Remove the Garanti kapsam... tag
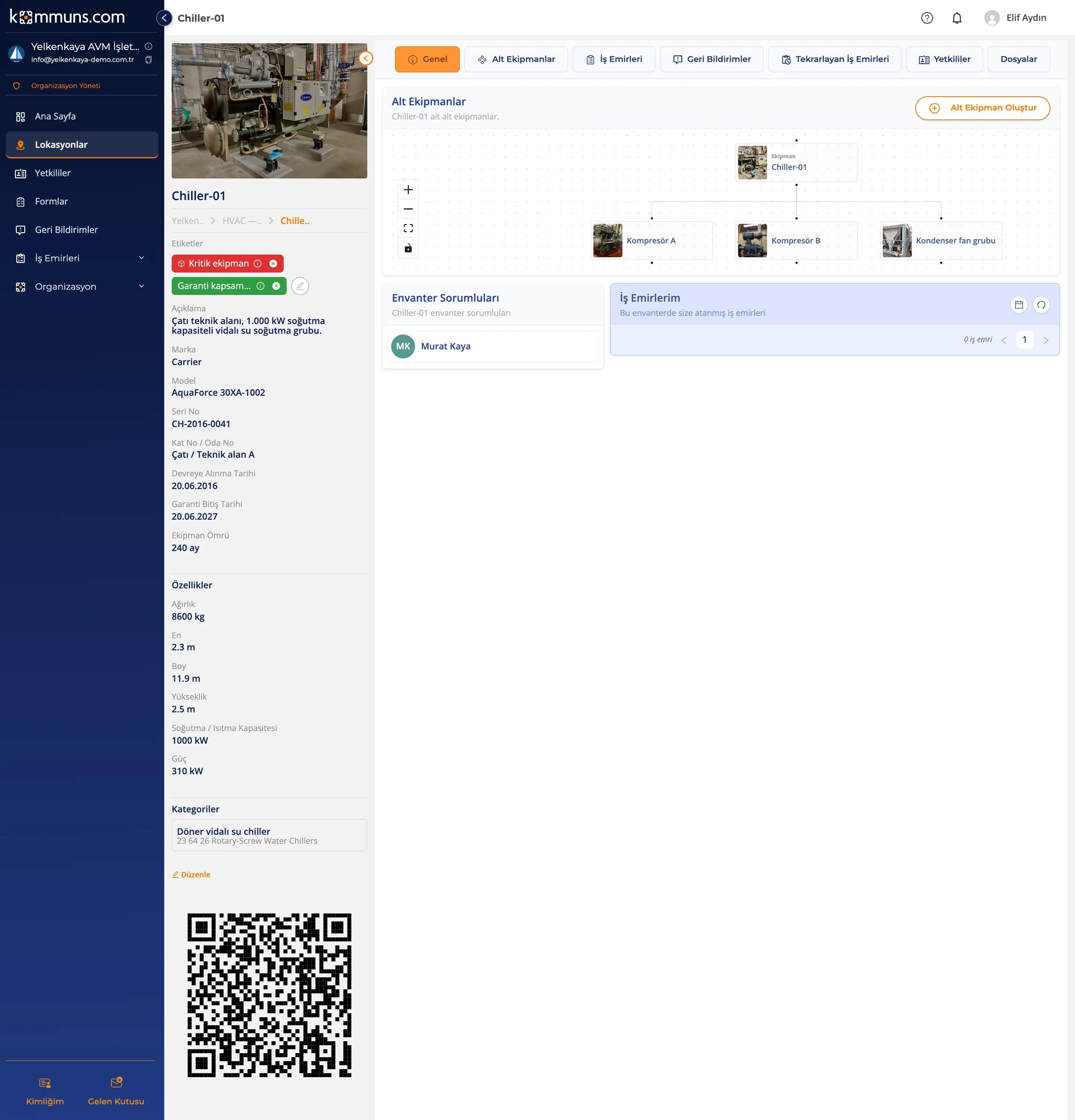Screen dimensions: 1075x1120 point(276,286)
